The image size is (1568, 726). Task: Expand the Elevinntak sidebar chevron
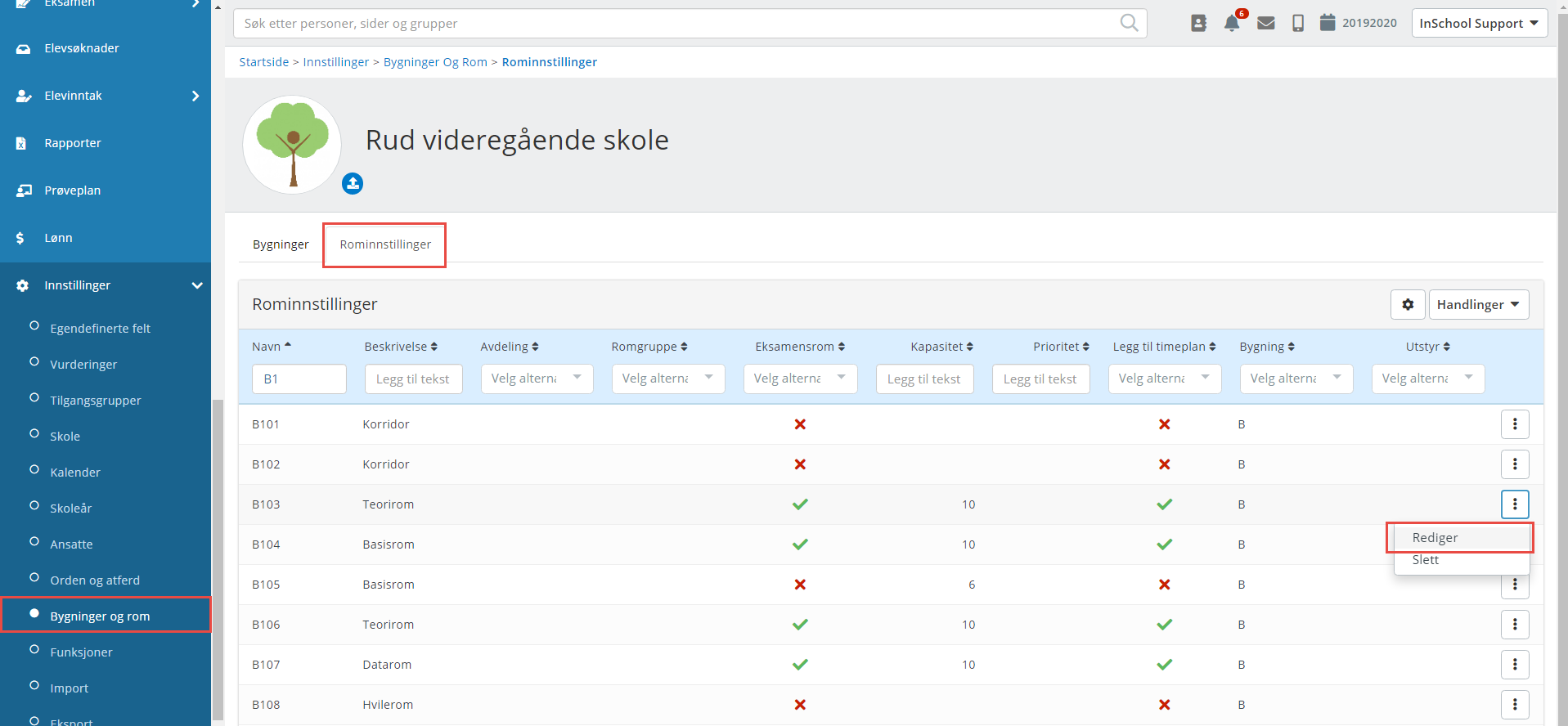pos(195,96)
